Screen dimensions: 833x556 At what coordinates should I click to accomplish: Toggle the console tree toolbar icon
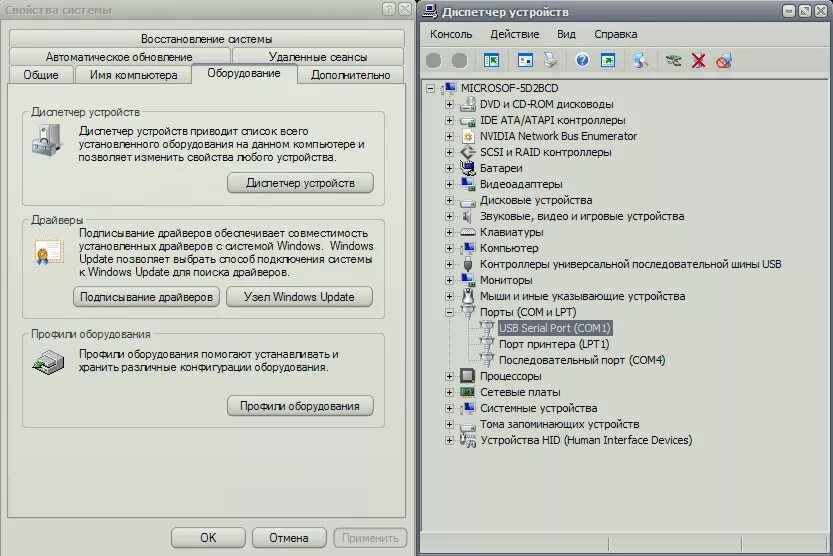click(491, 61)
